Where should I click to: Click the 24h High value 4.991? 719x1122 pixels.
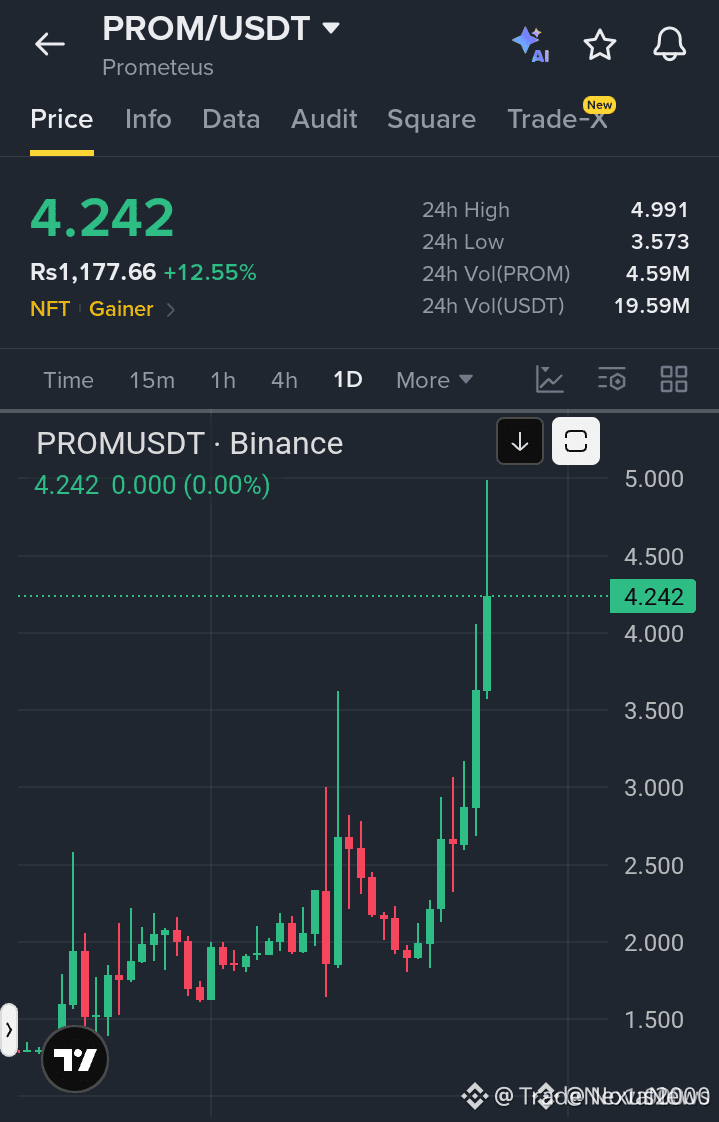point(659,210)
